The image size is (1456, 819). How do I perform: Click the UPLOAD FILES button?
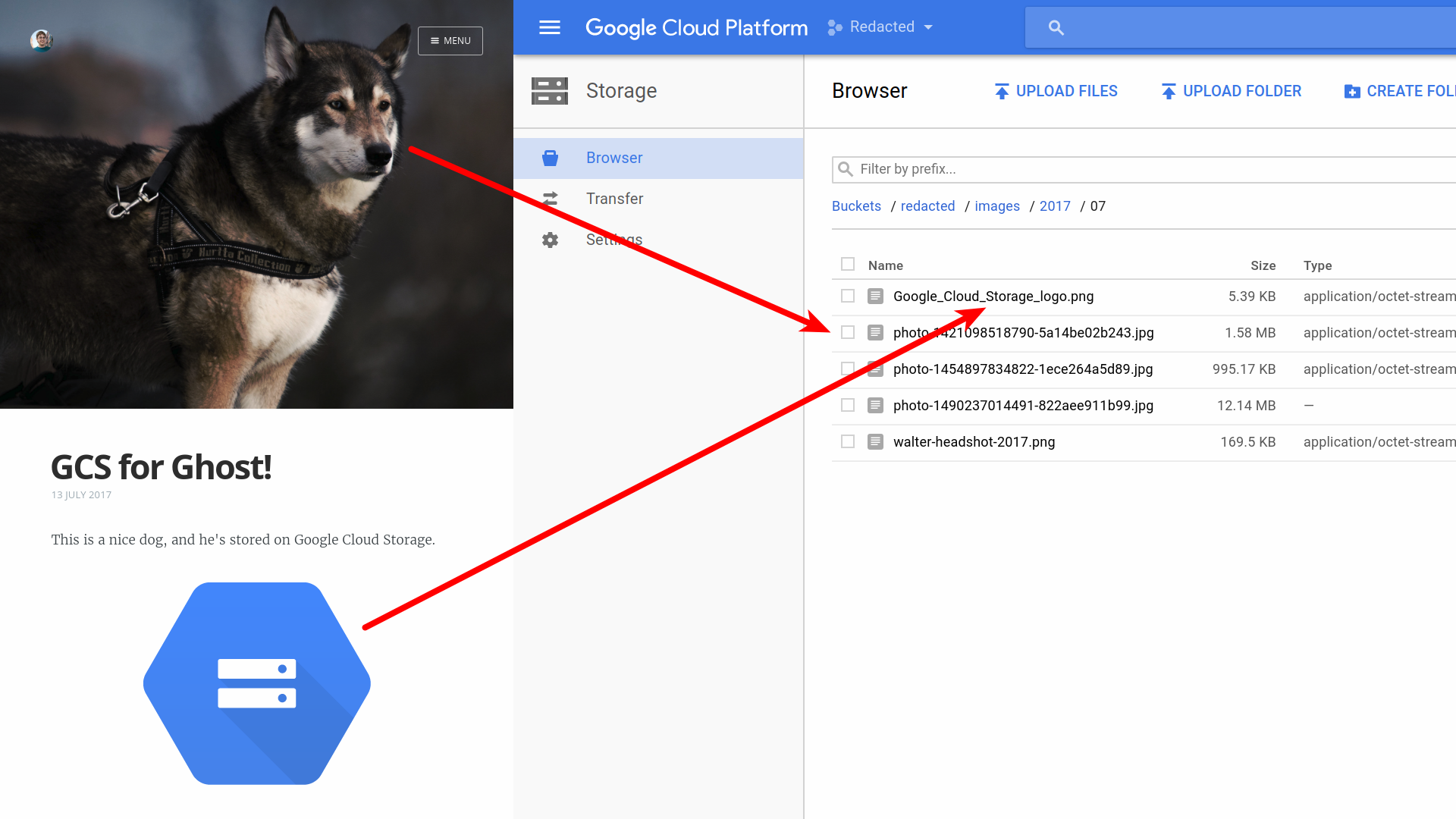click(1056, 91)
